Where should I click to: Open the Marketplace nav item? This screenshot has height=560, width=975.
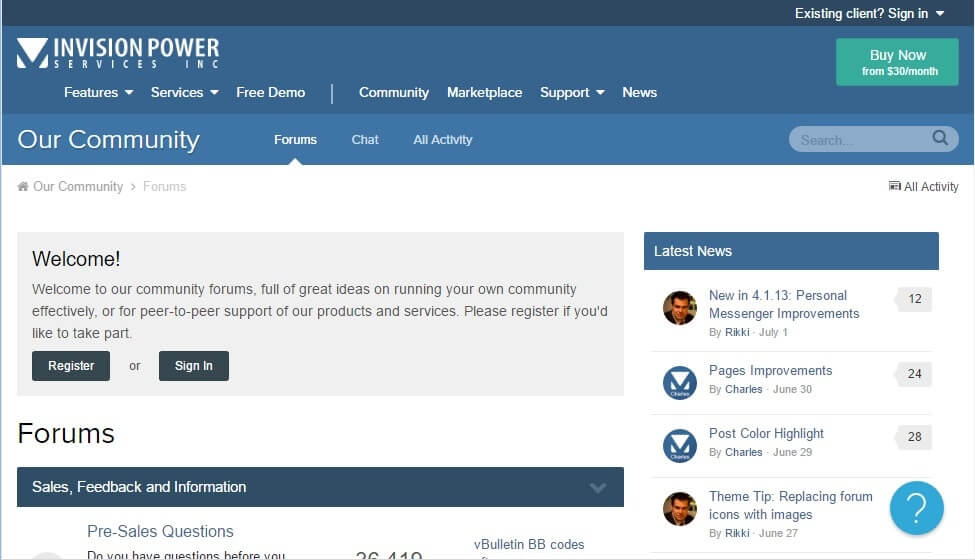coord(484,93)
